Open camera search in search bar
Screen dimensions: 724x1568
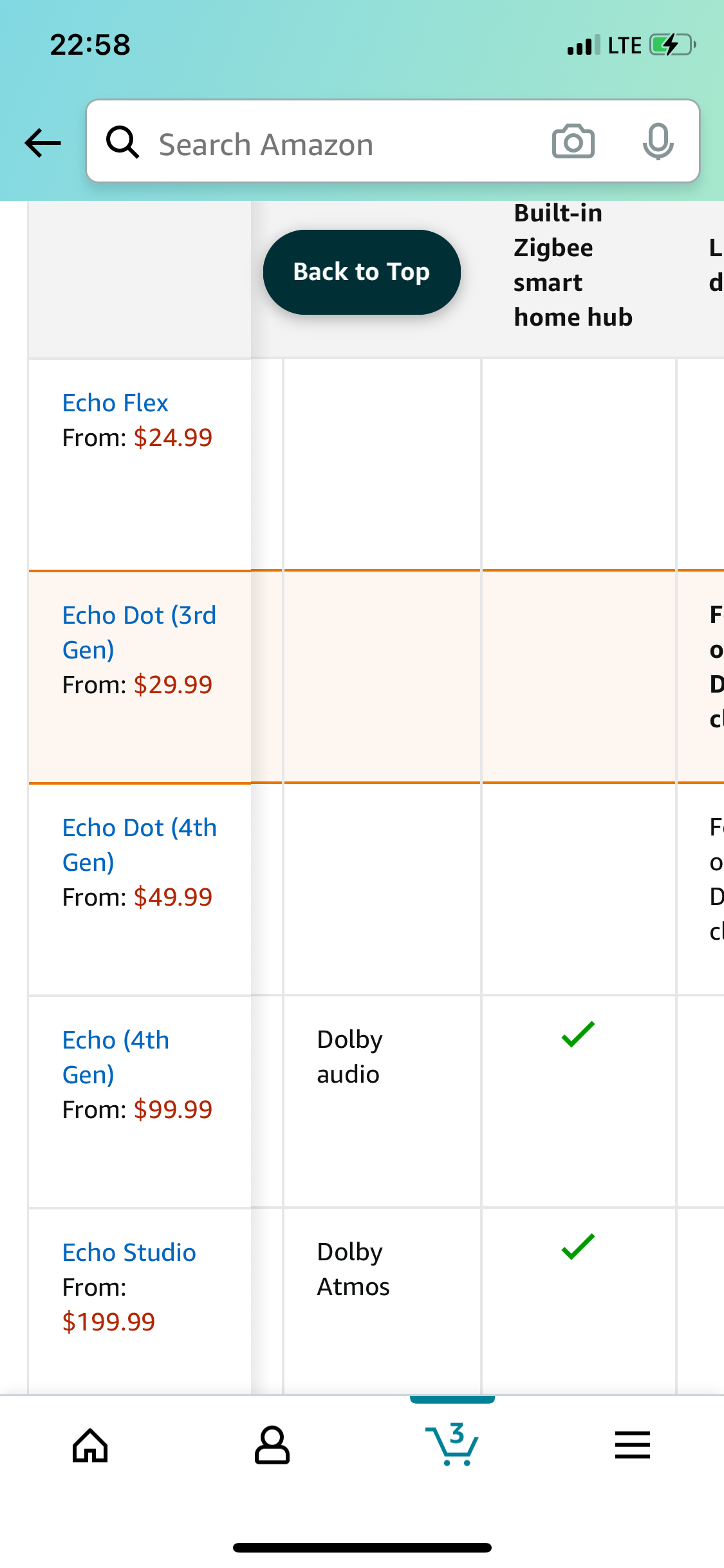(573, 141)
